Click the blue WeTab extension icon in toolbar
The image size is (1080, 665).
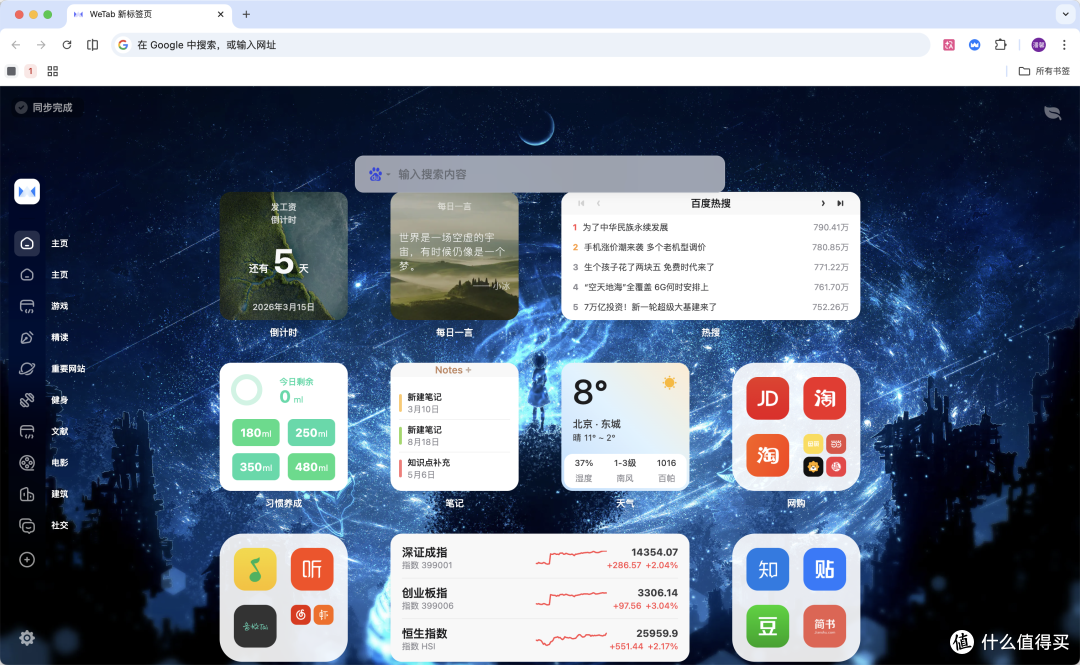click(974, 45)
